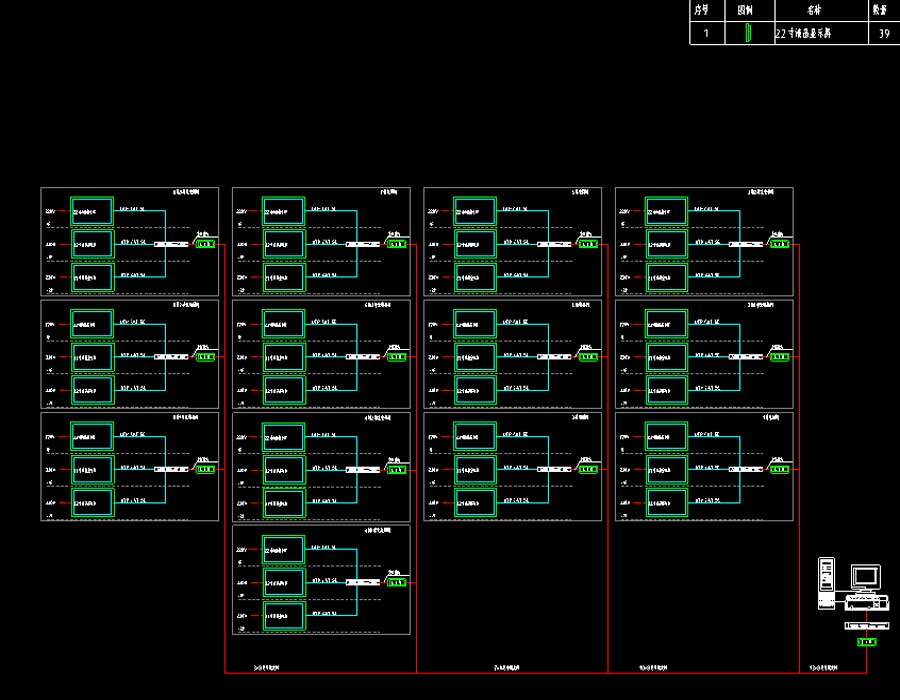Select the white rack switch under the workstation

(865, 626)
